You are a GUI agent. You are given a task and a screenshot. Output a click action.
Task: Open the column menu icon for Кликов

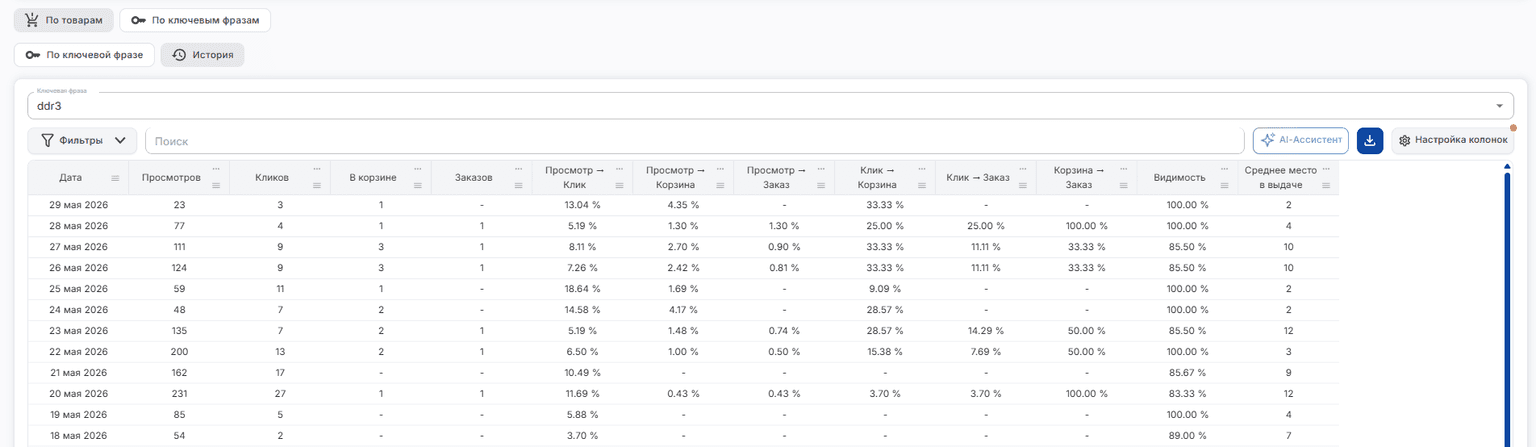click(x=317, y=185)
